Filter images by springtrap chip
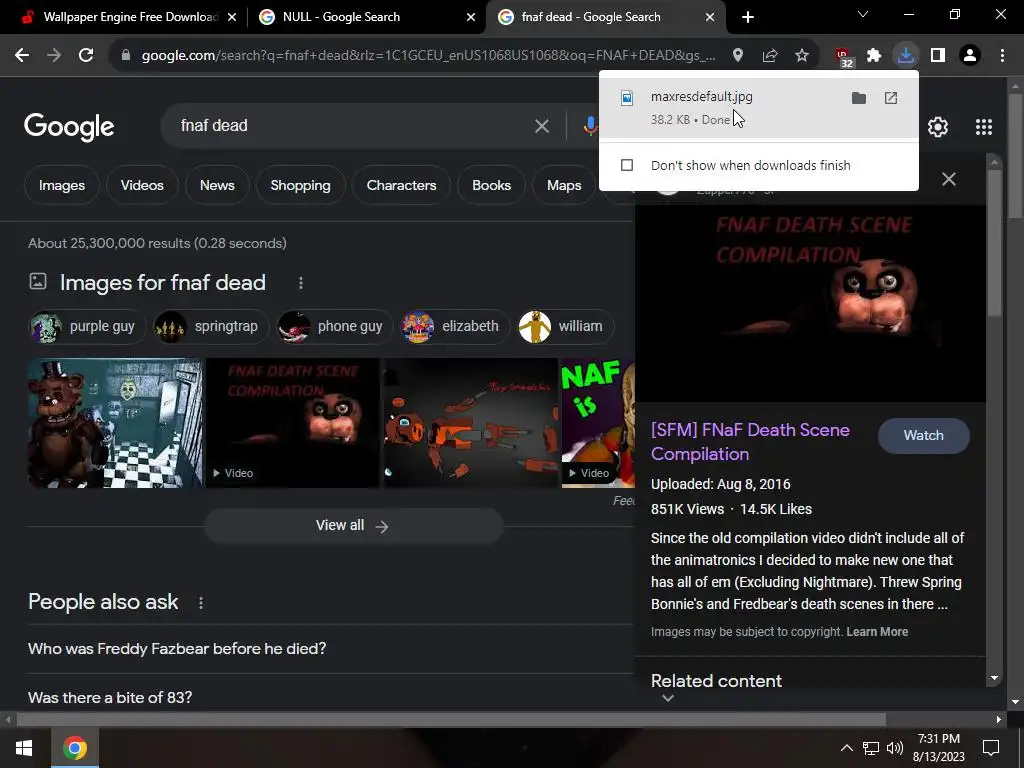 pyautogui.click(x=210, y=327)
